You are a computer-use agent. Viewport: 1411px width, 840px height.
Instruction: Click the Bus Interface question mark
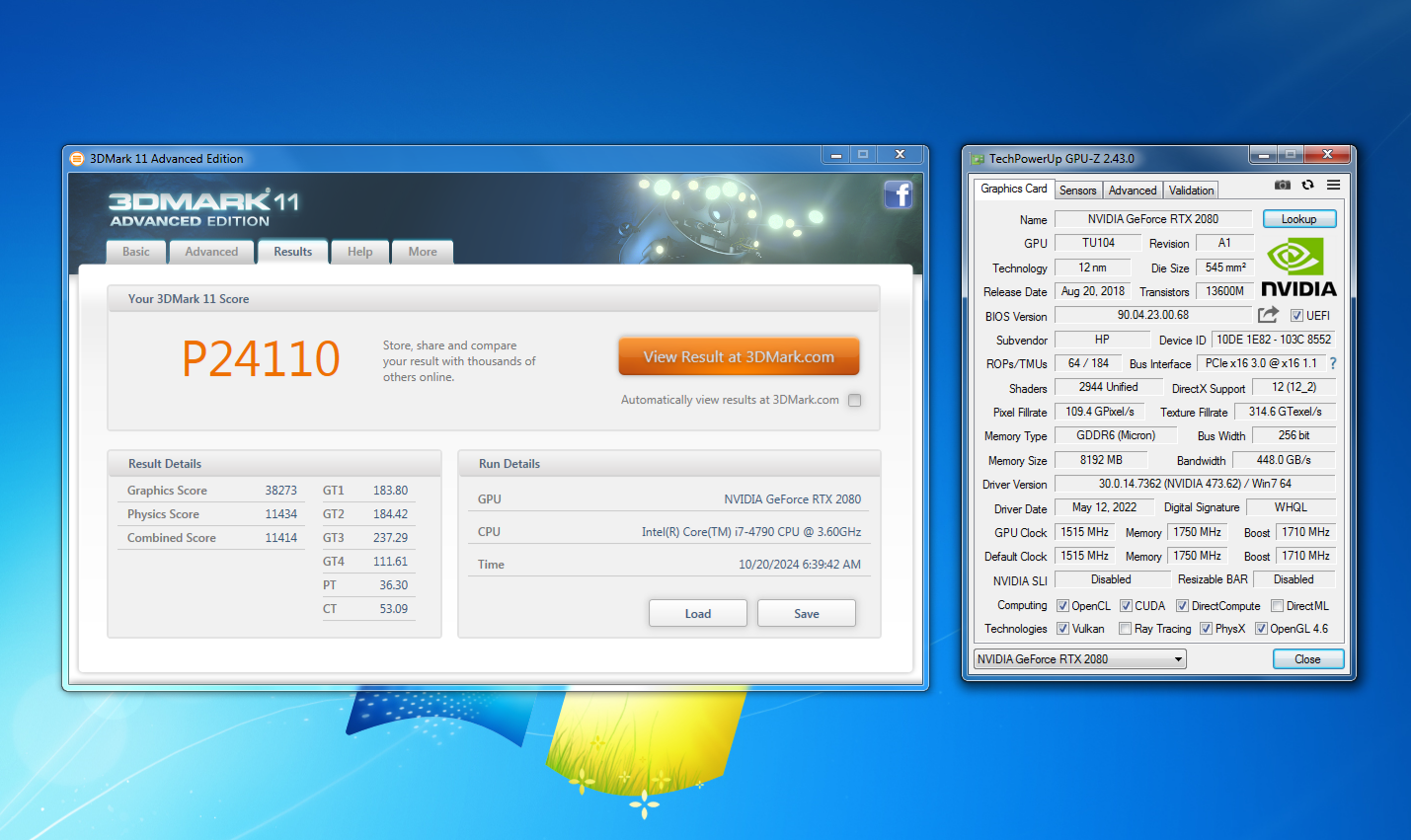(1333, 363)
